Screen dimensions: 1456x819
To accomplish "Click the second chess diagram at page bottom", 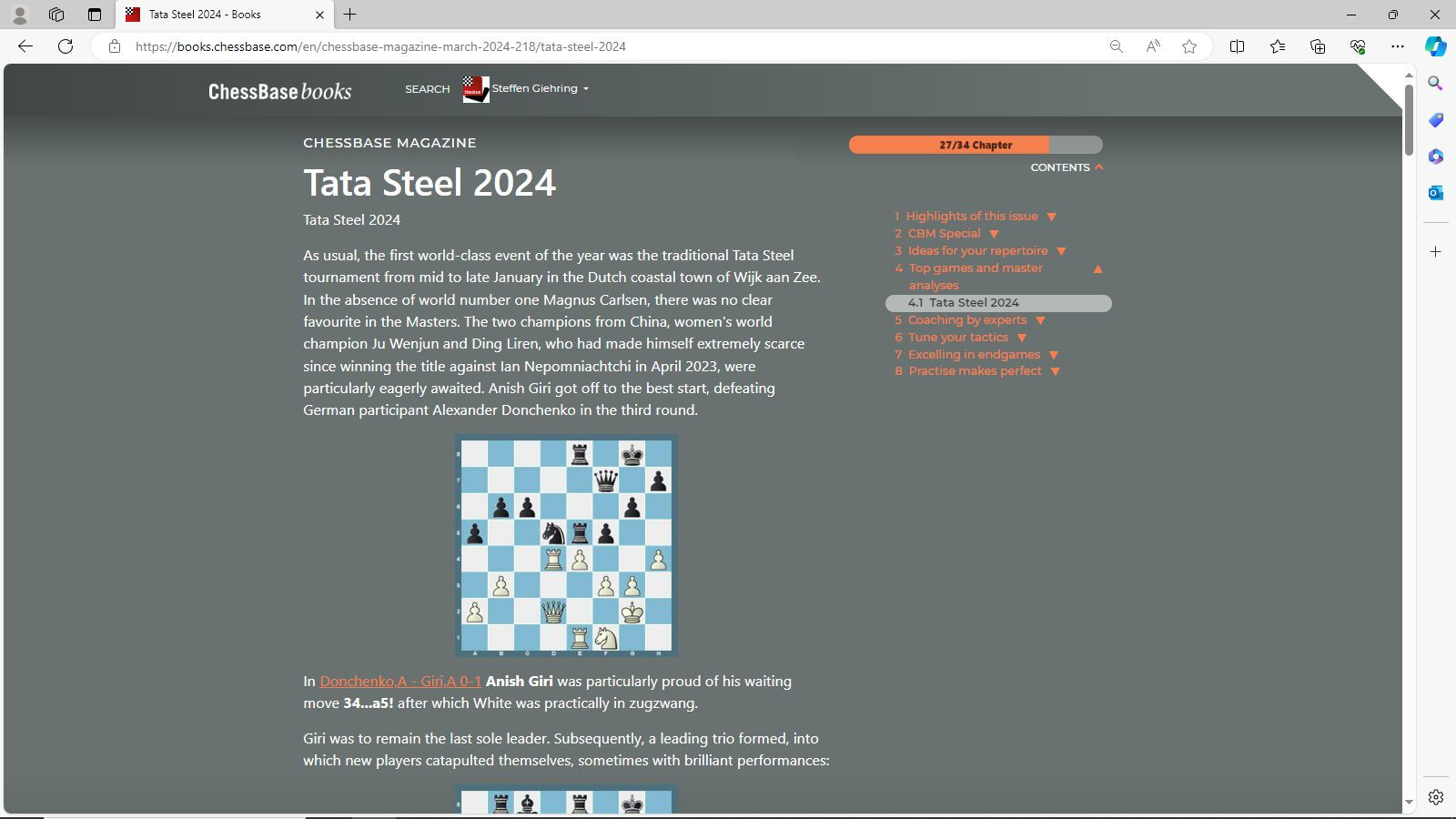I will coord(566,800).
